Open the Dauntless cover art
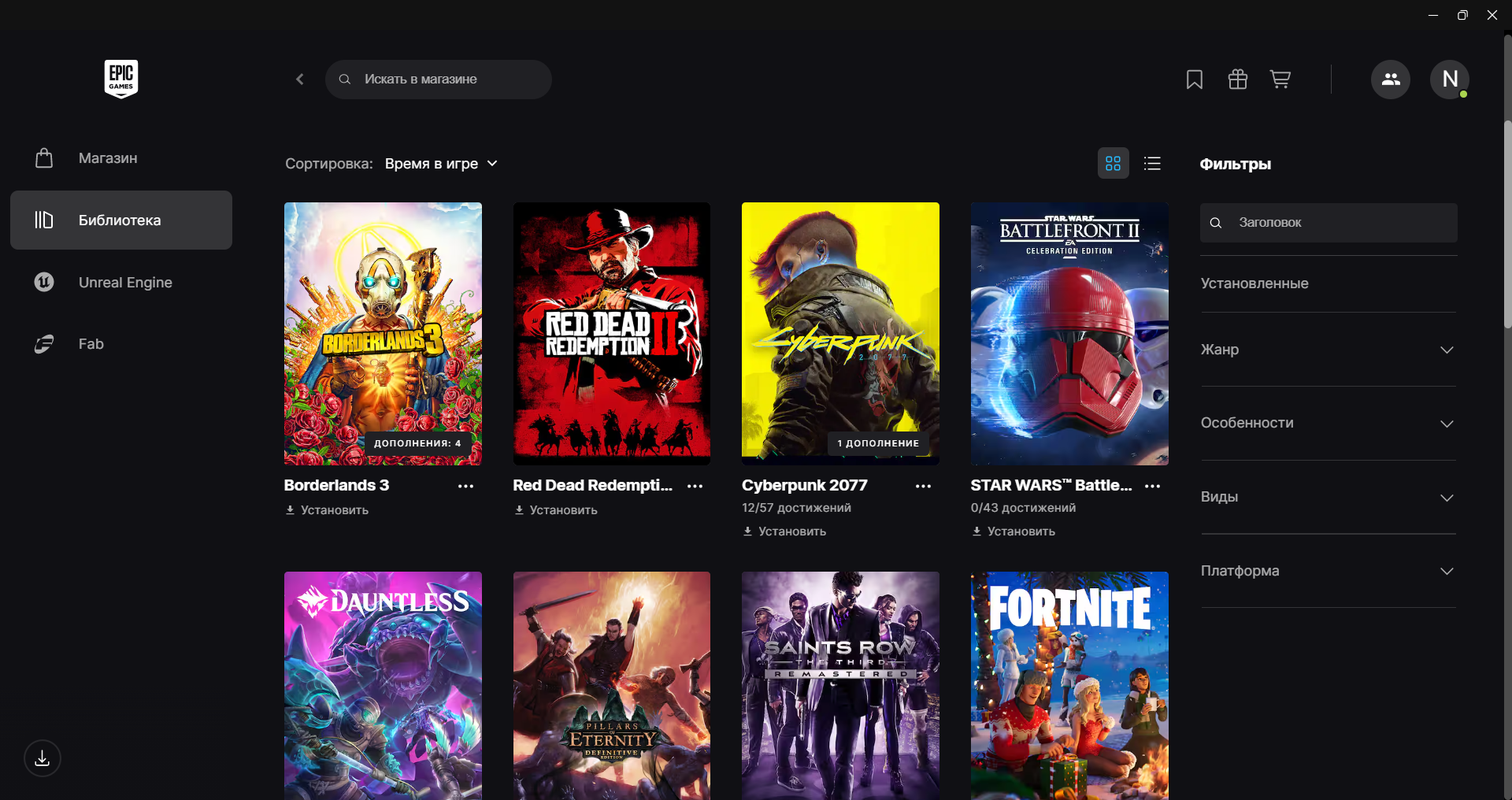Viewport: 1512px width, 800px height. click(383, 686)
